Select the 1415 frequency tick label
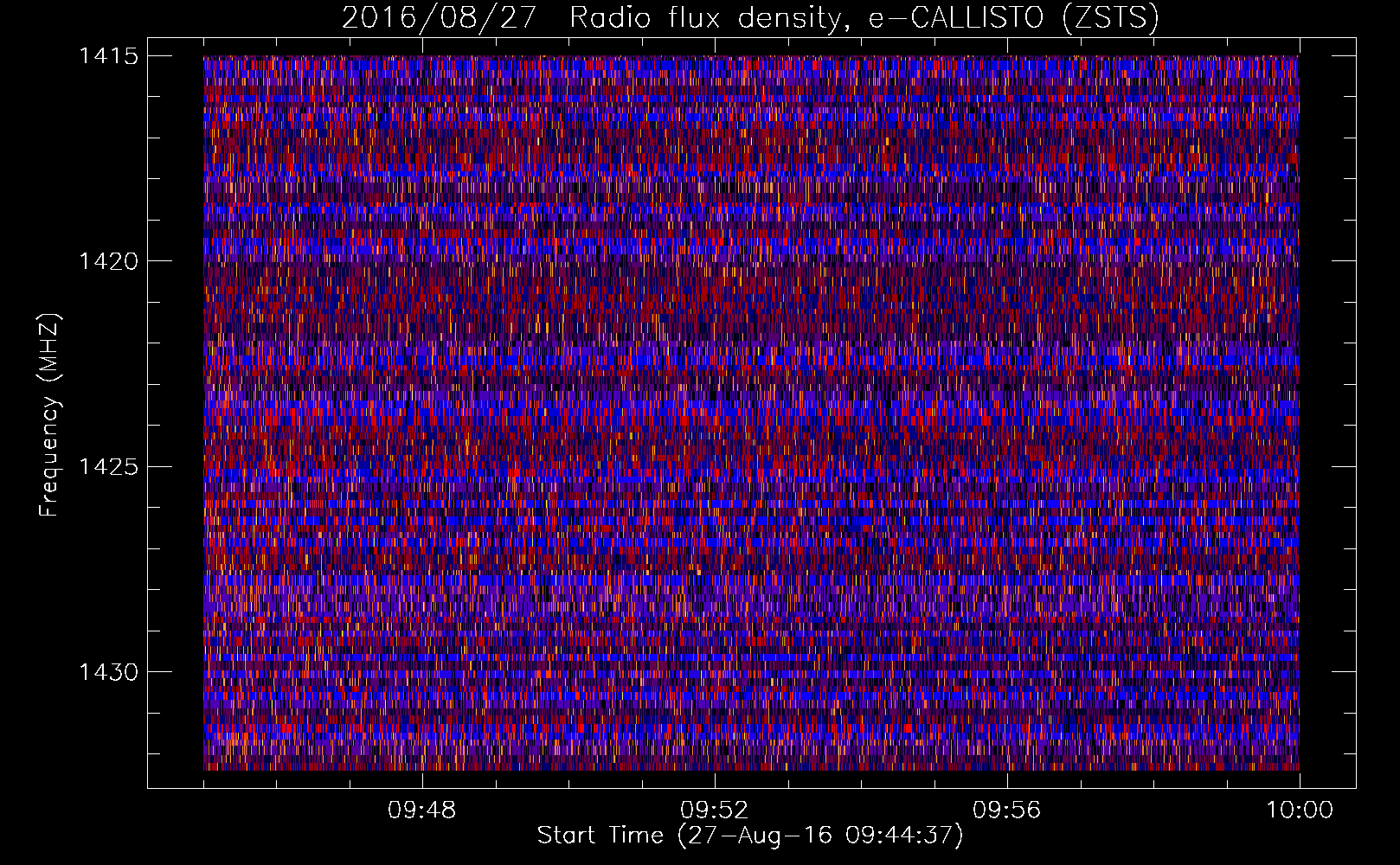This screenshot has height=865, width=1400. [108, 56]
